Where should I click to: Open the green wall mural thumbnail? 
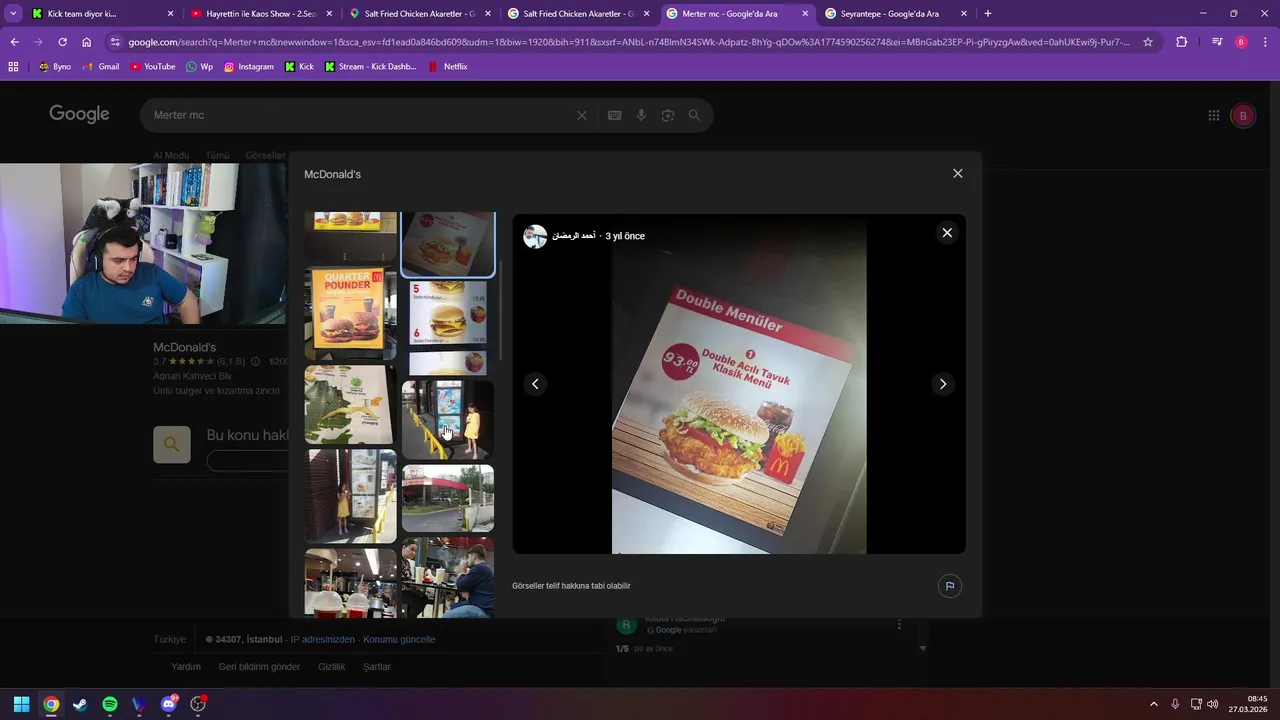tap(350, 404)
